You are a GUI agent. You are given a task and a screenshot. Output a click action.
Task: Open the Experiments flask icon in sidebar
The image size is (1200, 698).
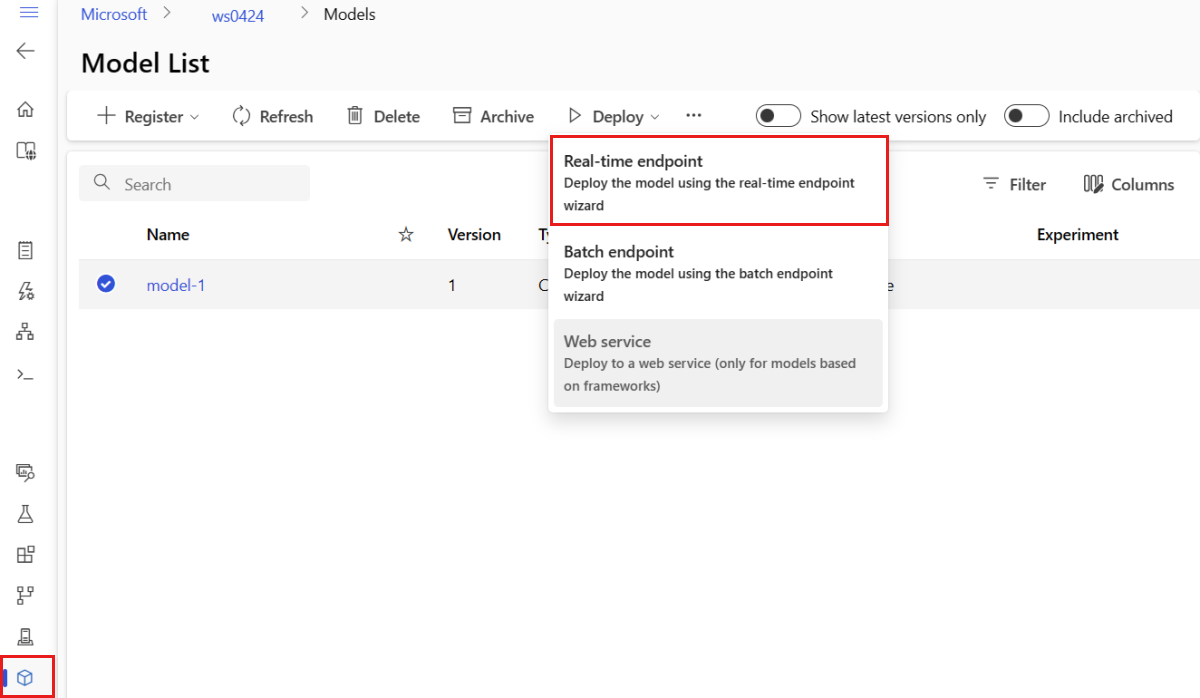click(x=26, y=514)
